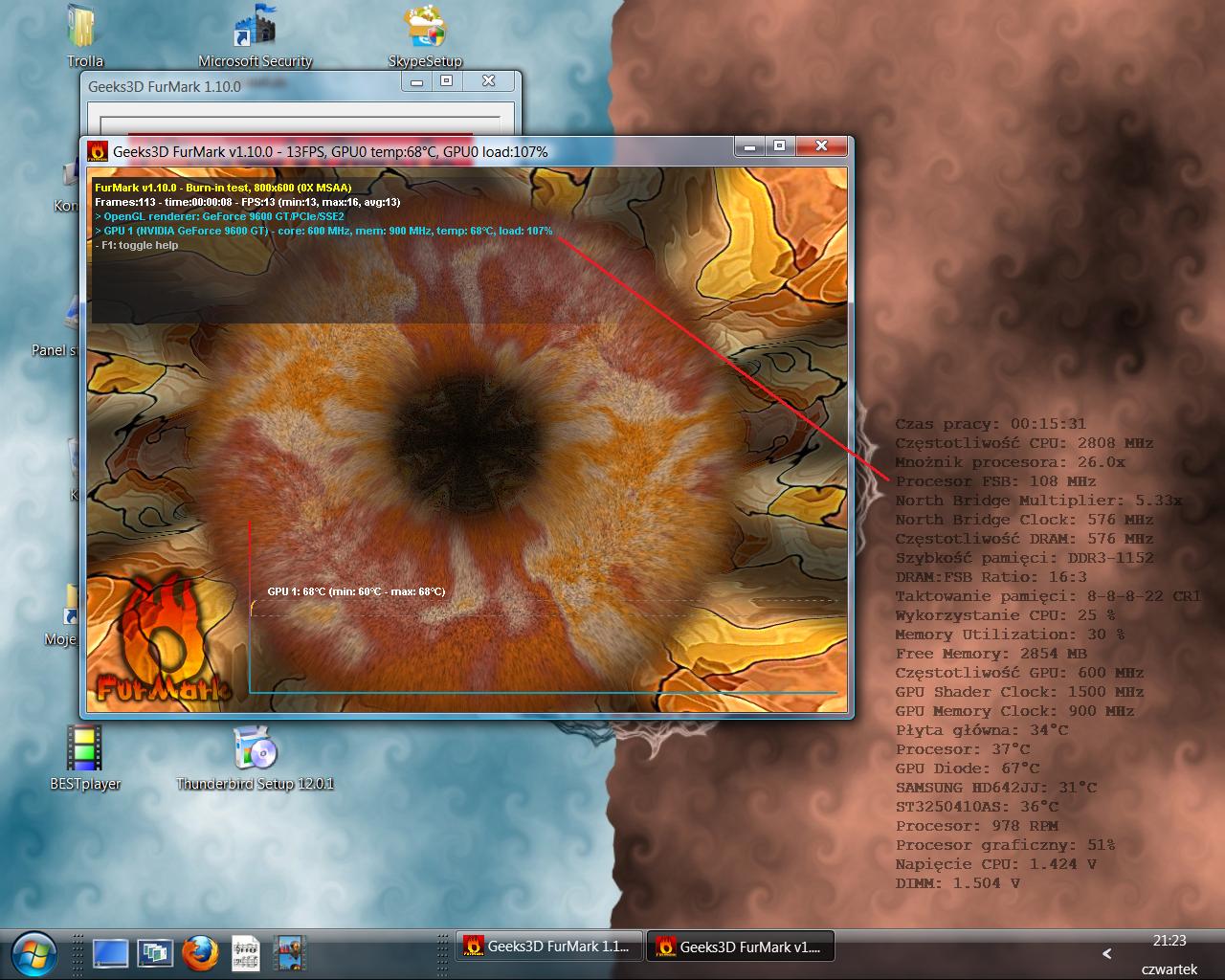
Task: Click the 'GPU 1: 68°C (min: 60°C - max: 68°C)' graph label
Action: (356, 591)
